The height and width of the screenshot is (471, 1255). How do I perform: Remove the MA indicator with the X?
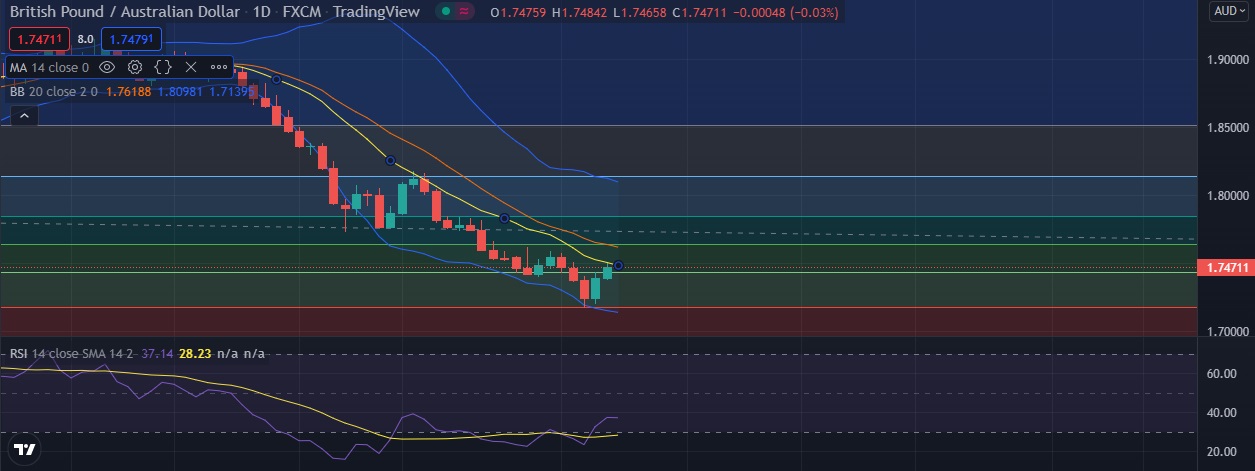[x=191, y=67]
